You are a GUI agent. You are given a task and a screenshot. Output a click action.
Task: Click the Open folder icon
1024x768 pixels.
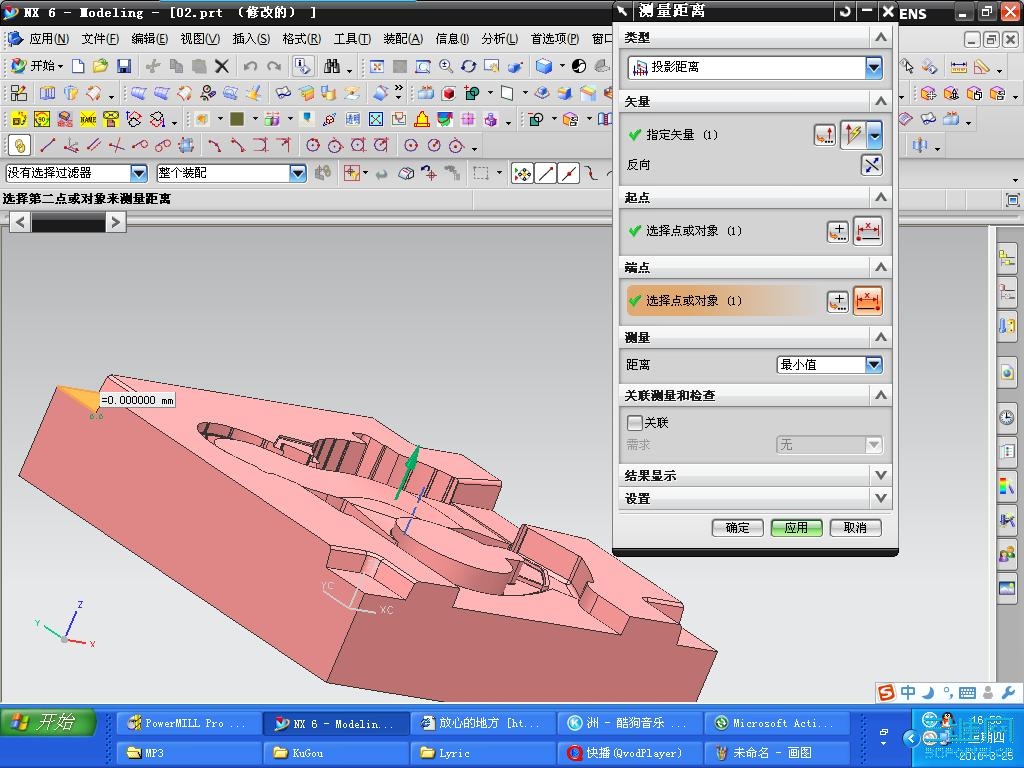(101, 66)
